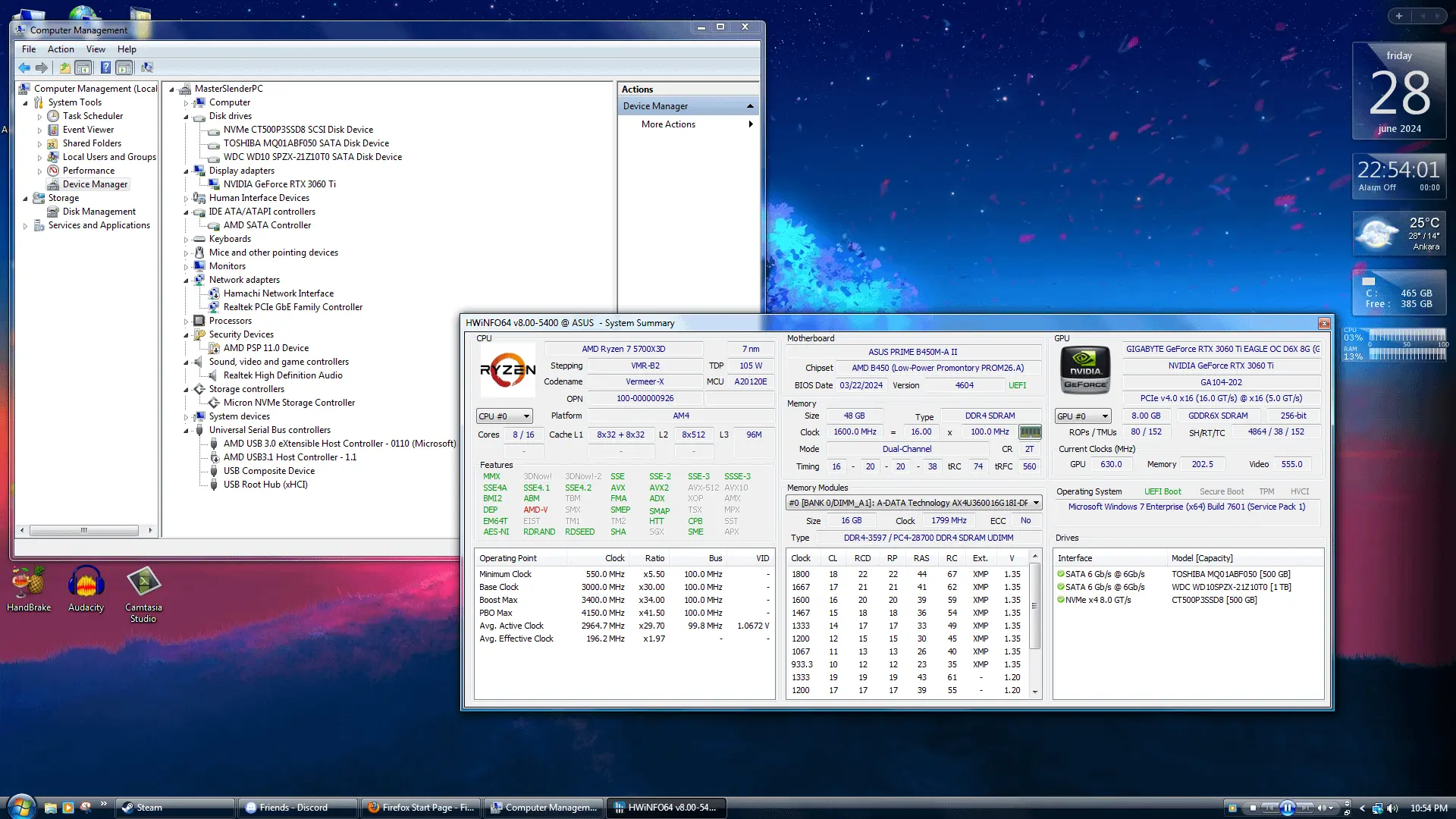Click the Up one level folder icon
The width and height of the screenshot is (1456, 819).
coord(65,68)
